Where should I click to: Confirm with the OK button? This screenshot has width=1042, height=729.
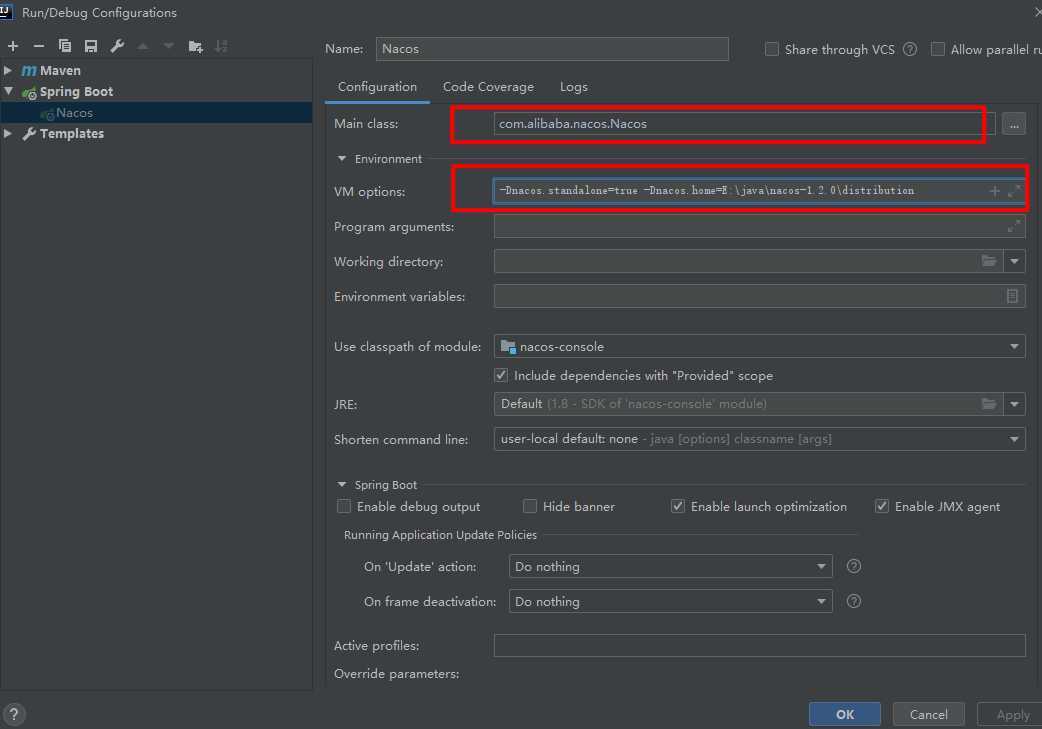pos(845,714)
